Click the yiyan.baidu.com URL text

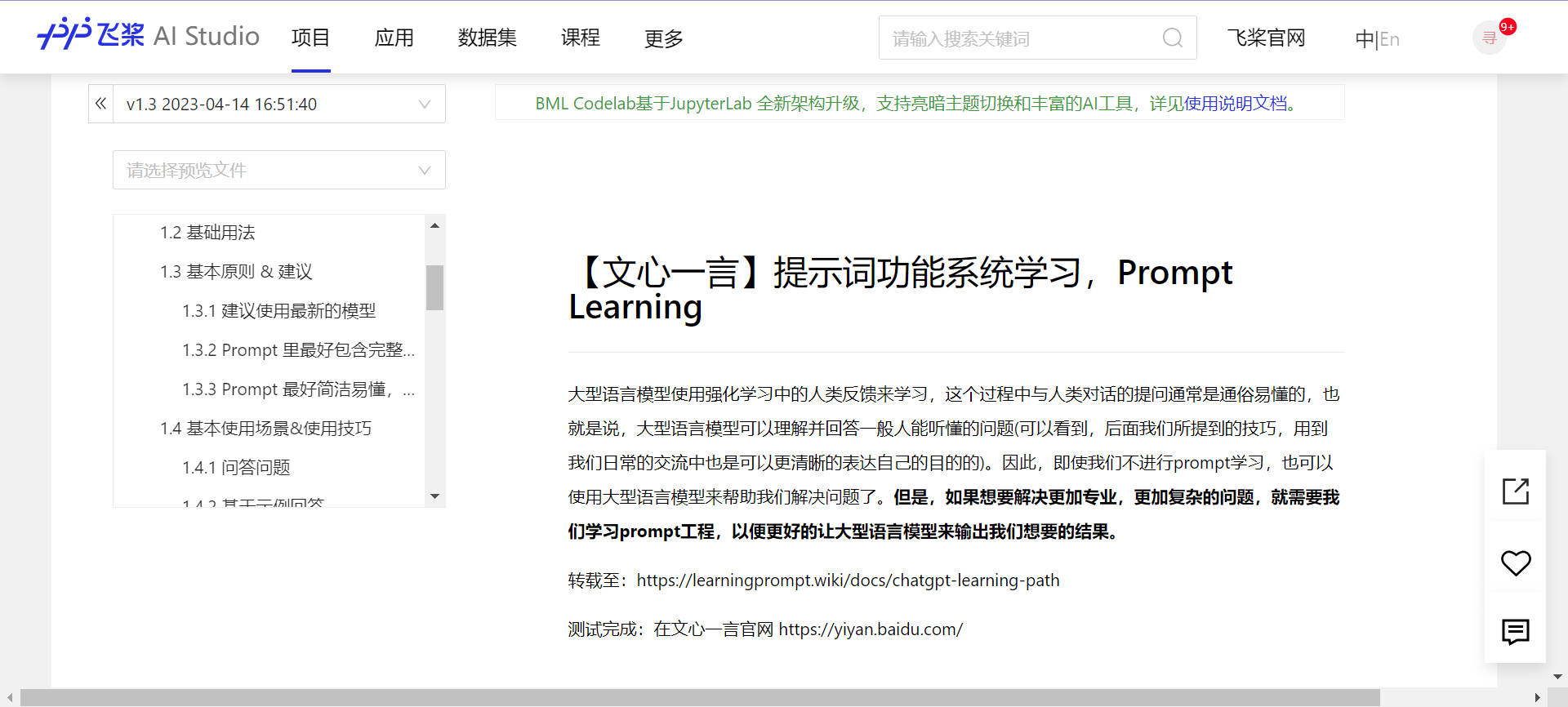[x=871, y=629]
